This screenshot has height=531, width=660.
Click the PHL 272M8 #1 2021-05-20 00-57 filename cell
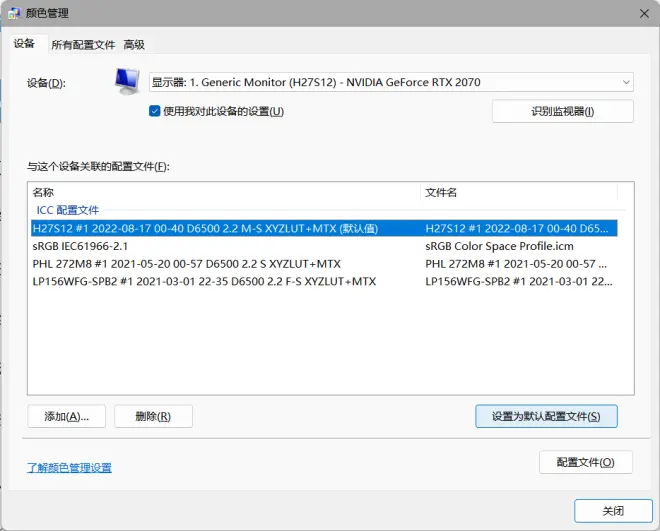coord(516,264)
